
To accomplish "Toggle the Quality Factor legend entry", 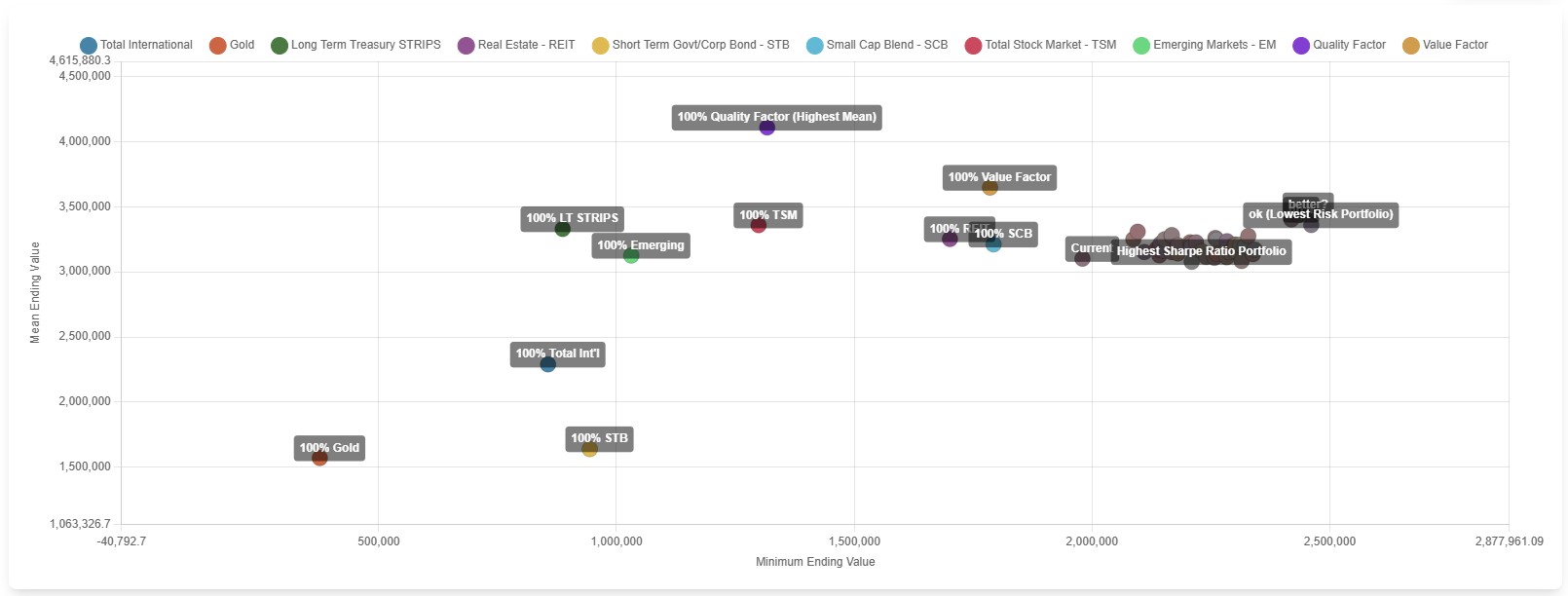I will (1339, 45).
